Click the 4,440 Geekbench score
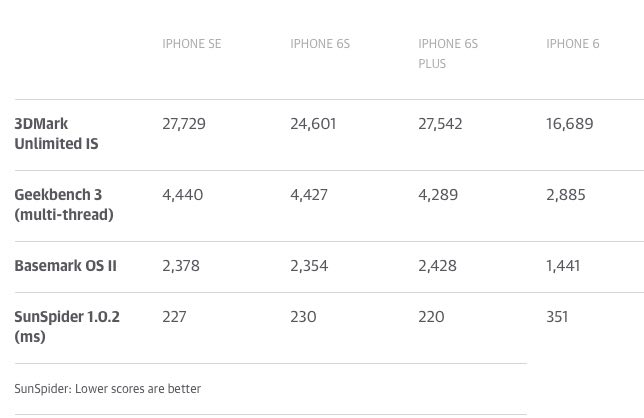Image resolution: width=644 pixels, height=418 pixels. coord(182,195)
